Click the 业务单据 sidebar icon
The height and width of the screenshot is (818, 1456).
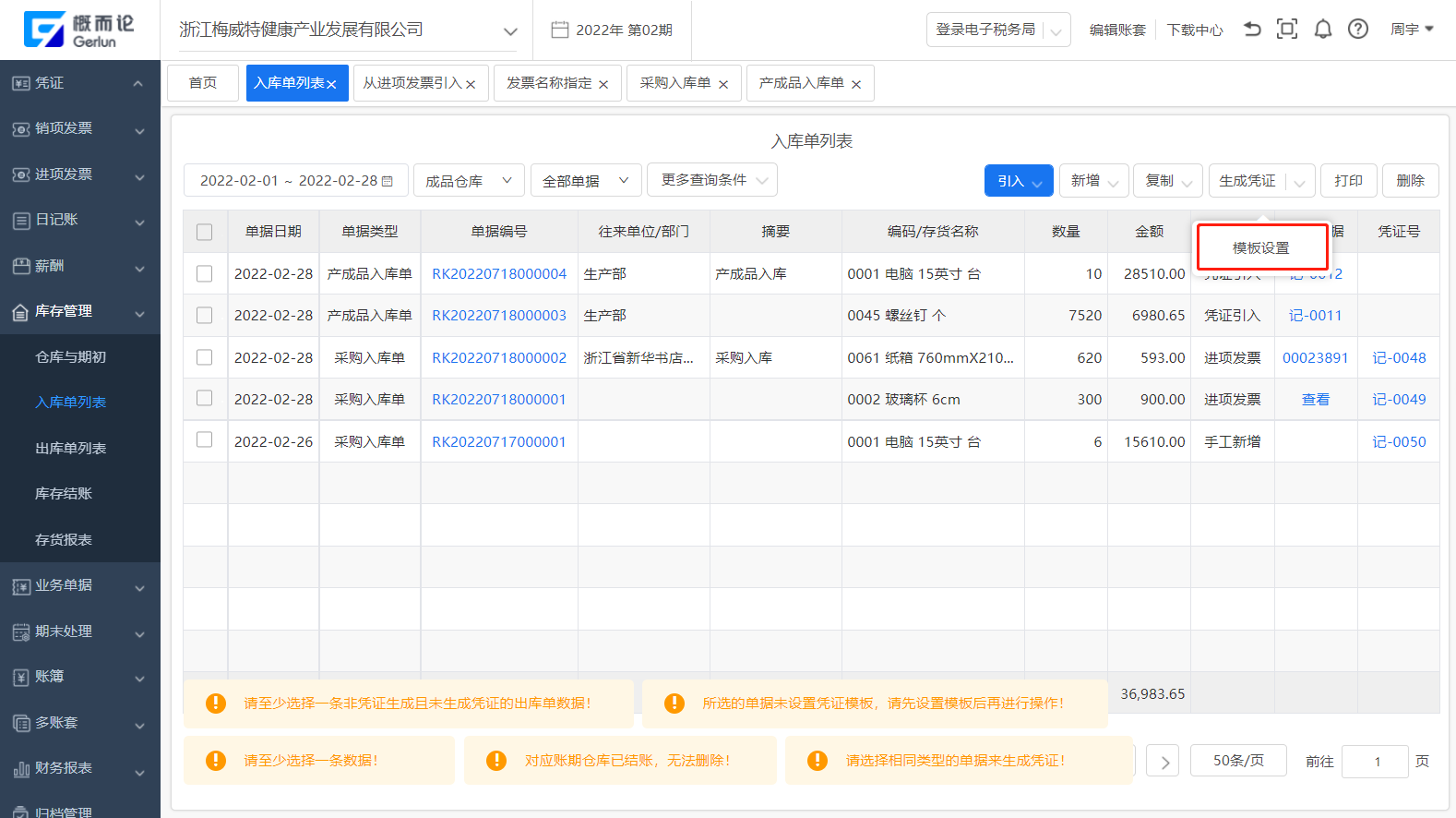coord(21,586)
